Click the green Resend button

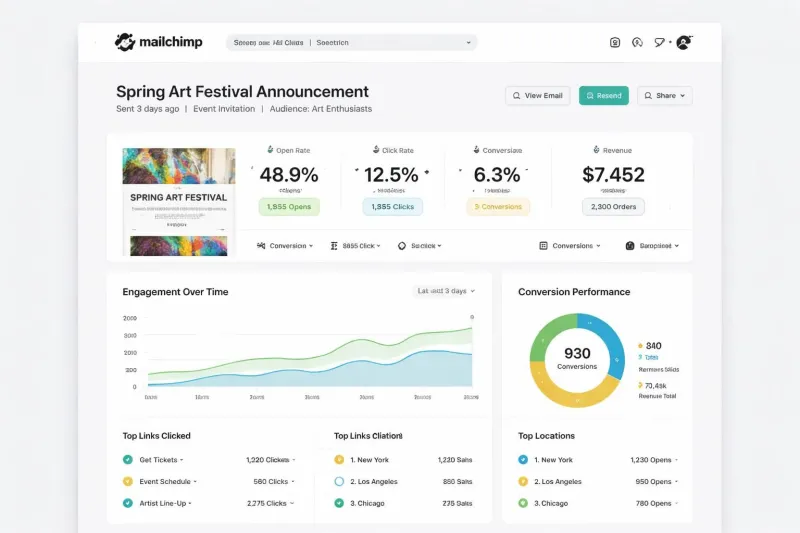[604, 95]
